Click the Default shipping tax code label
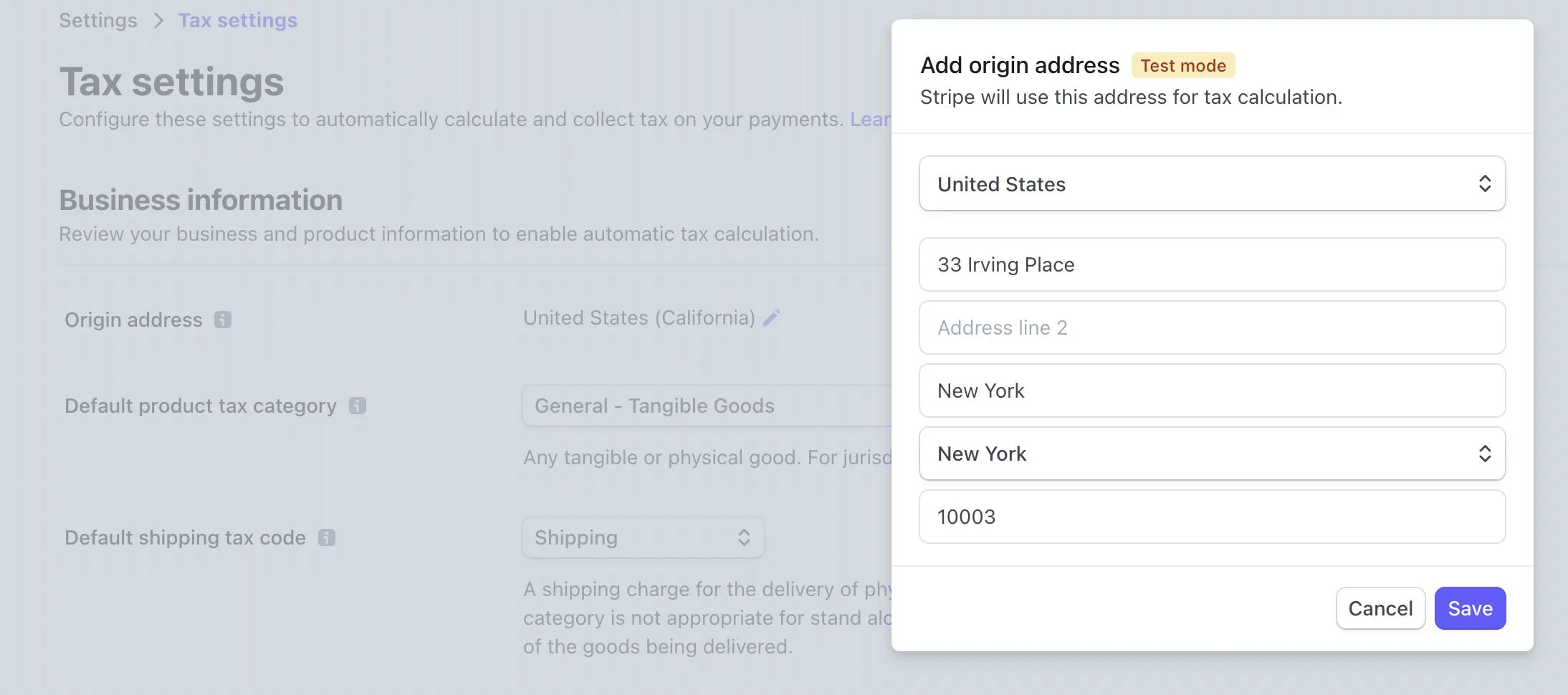 [185, 537]
